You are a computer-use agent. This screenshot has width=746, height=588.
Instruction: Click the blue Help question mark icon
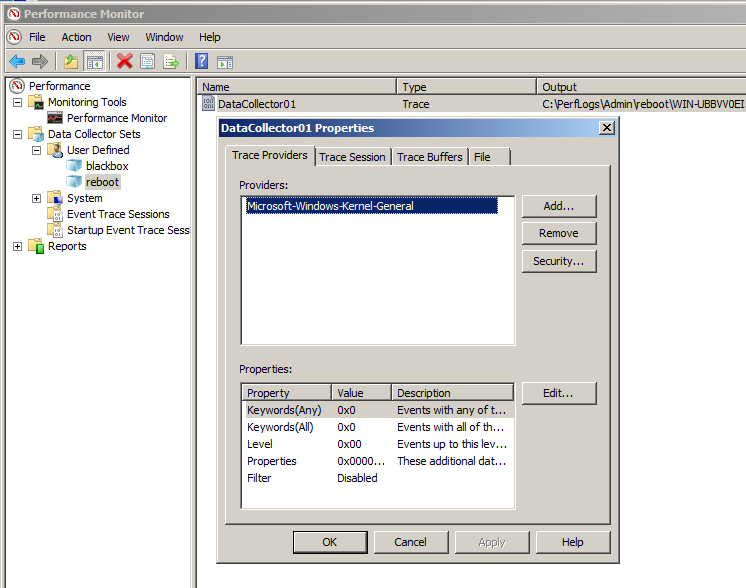click(202, 61)
